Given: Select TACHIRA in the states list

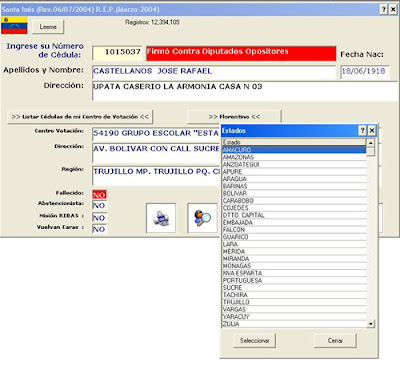Looking at the screenshot, I should point(294,295).
